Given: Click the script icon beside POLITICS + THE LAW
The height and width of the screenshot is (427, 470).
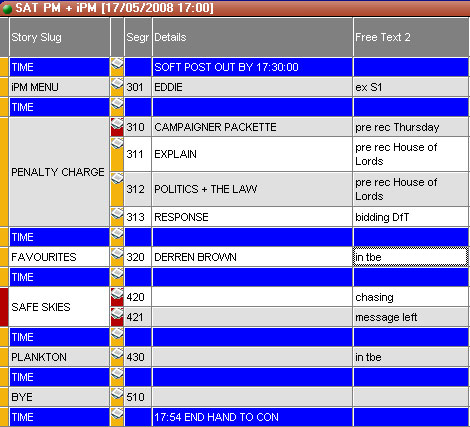Looking at the screenshot, I should click(x=117, y=189).
